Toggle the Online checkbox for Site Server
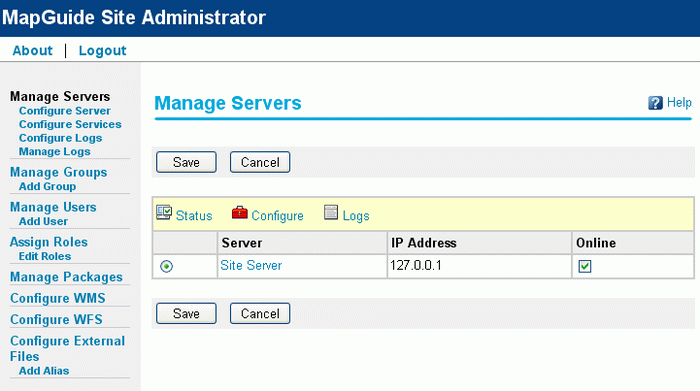The width and height of the screenshot is (700, 391). point(585,266)
